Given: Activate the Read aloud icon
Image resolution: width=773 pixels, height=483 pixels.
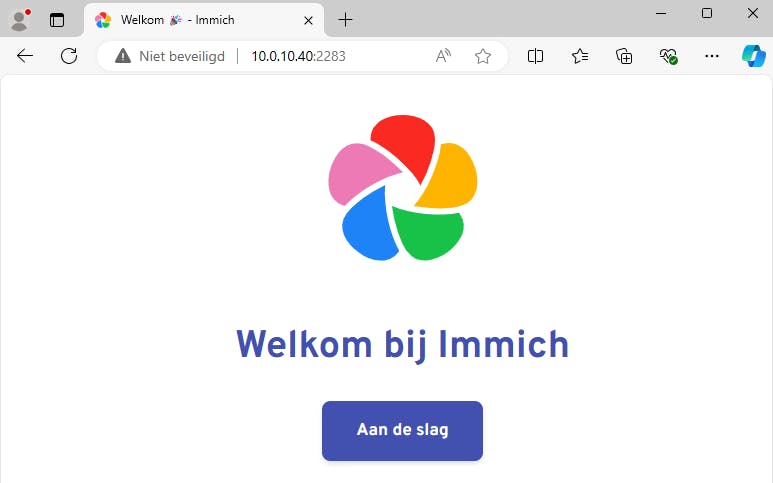Looking at the screenshot, I should [x=443, y=56].
